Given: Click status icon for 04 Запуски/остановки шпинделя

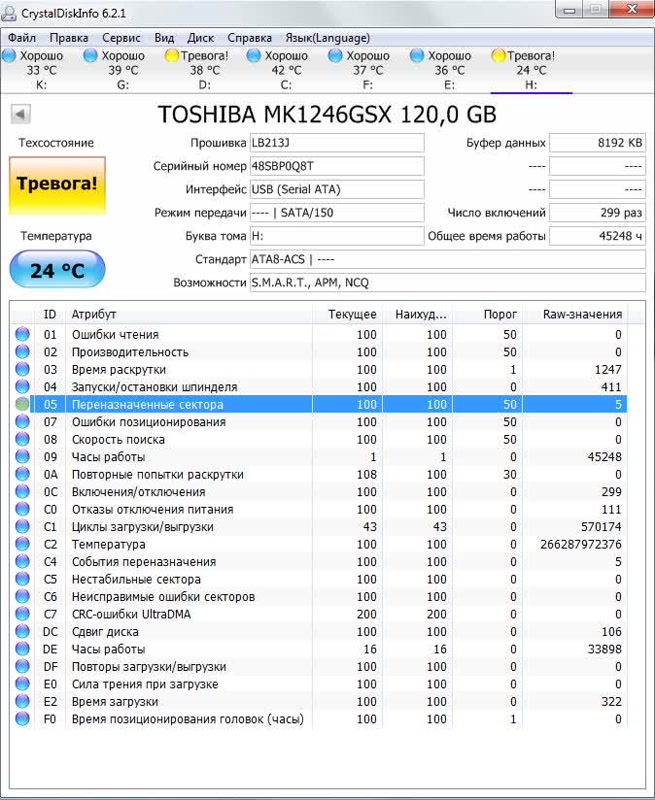Looking at the screenshot, I should (x=22, y=386).
